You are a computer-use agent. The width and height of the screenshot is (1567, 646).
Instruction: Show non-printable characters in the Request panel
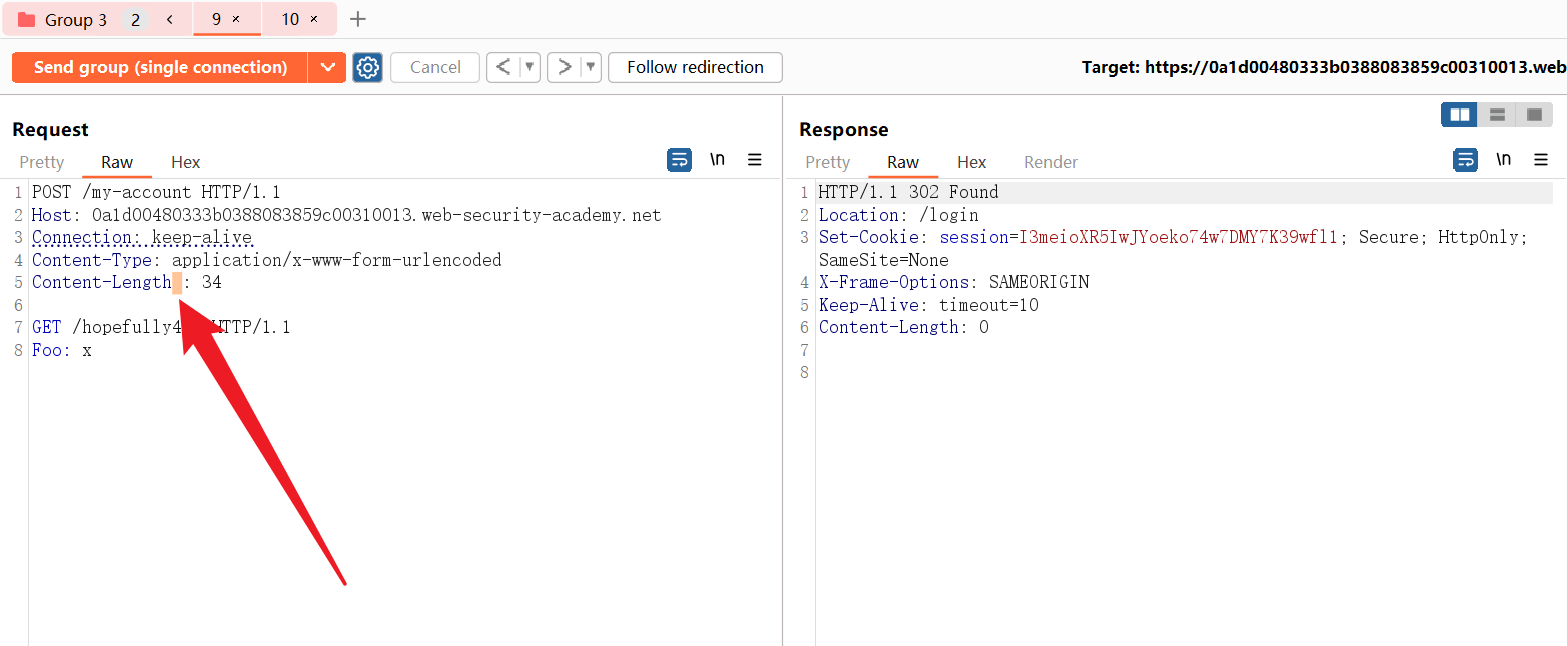pyautogui.click(x=717, y=160)
